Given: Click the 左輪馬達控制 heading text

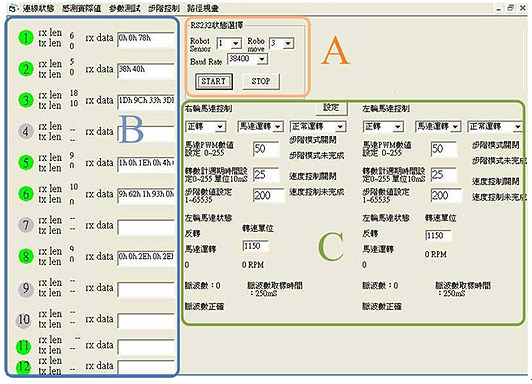Looking at the screenshot, I should (x=386, y=109).
